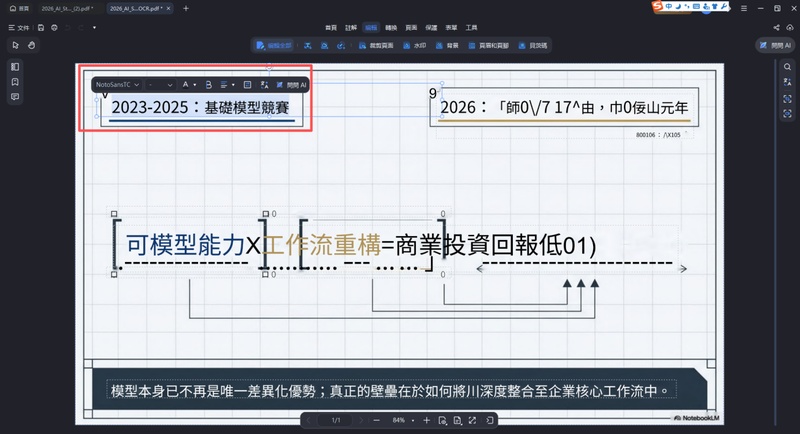
Task: Open the 轉換 convert ribbon tab
Action: tap(391, 28)
